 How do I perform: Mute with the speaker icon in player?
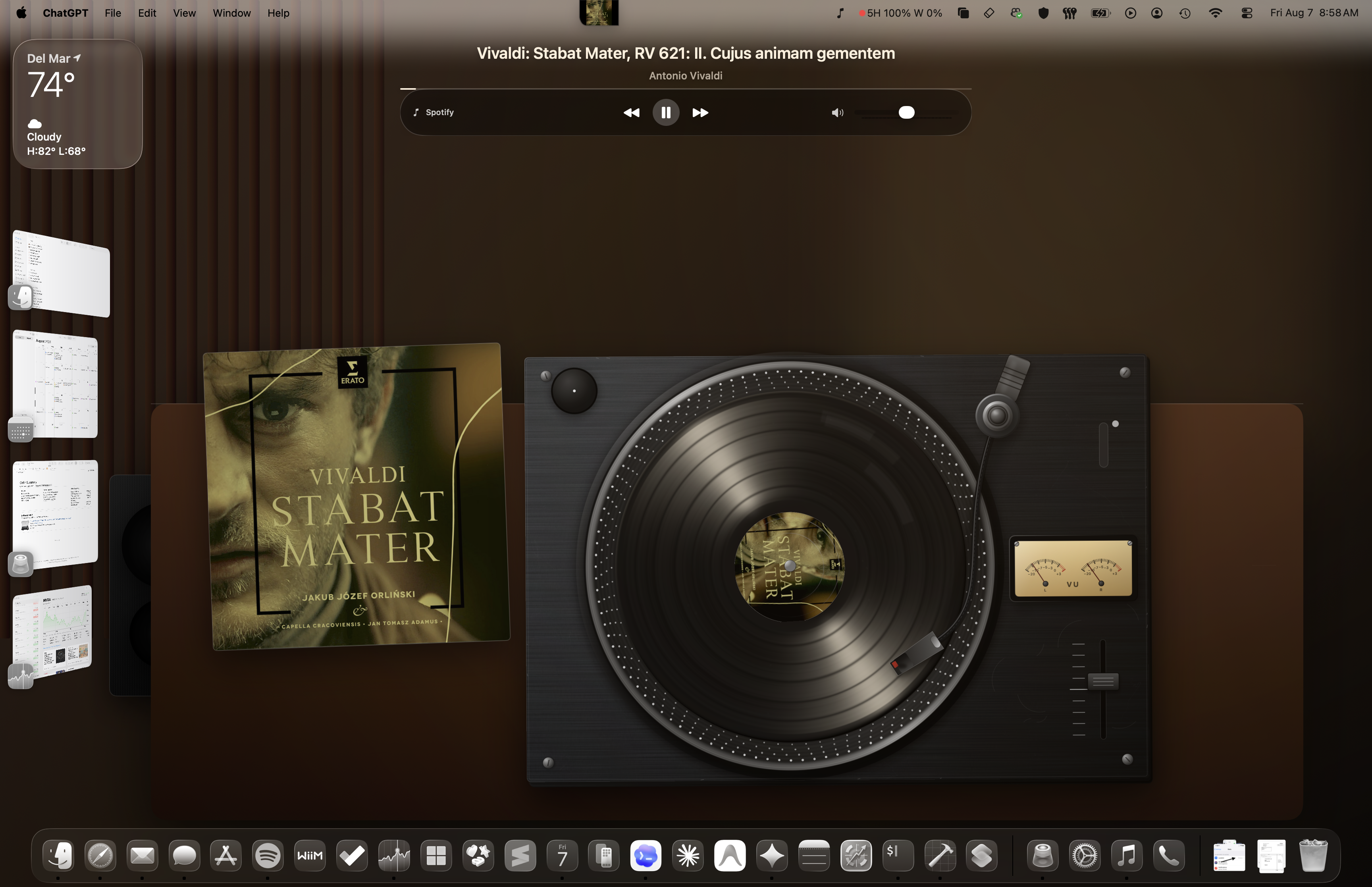pos(837,112)
